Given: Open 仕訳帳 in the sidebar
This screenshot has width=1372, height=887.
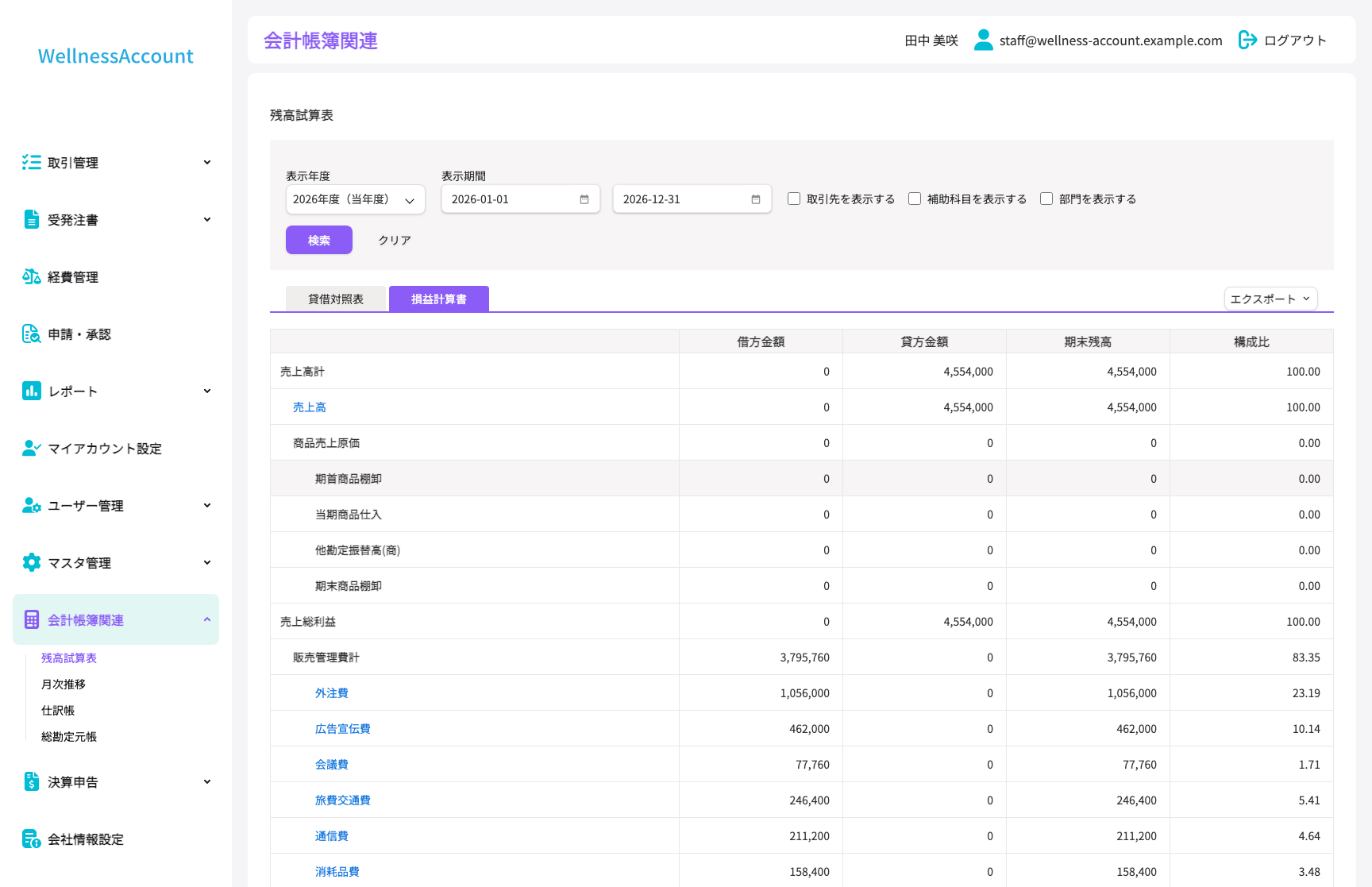Looking at the screenshot, I should [x=58, y=711].
